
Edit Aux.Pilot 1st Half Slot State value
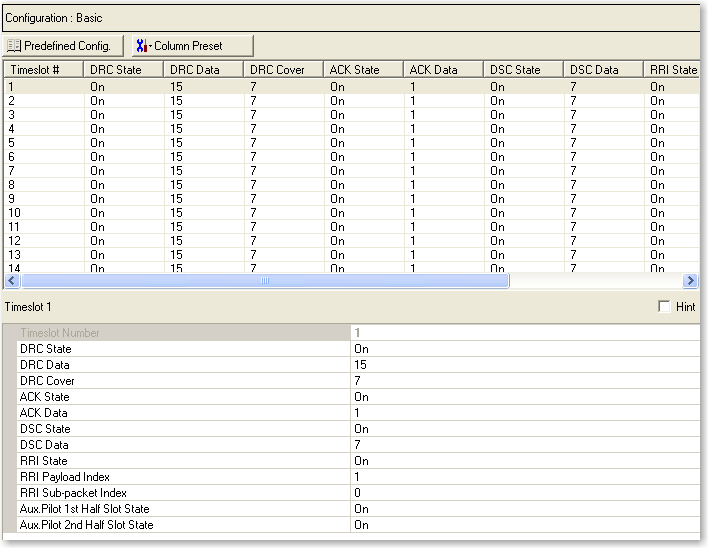coord(525,509)
